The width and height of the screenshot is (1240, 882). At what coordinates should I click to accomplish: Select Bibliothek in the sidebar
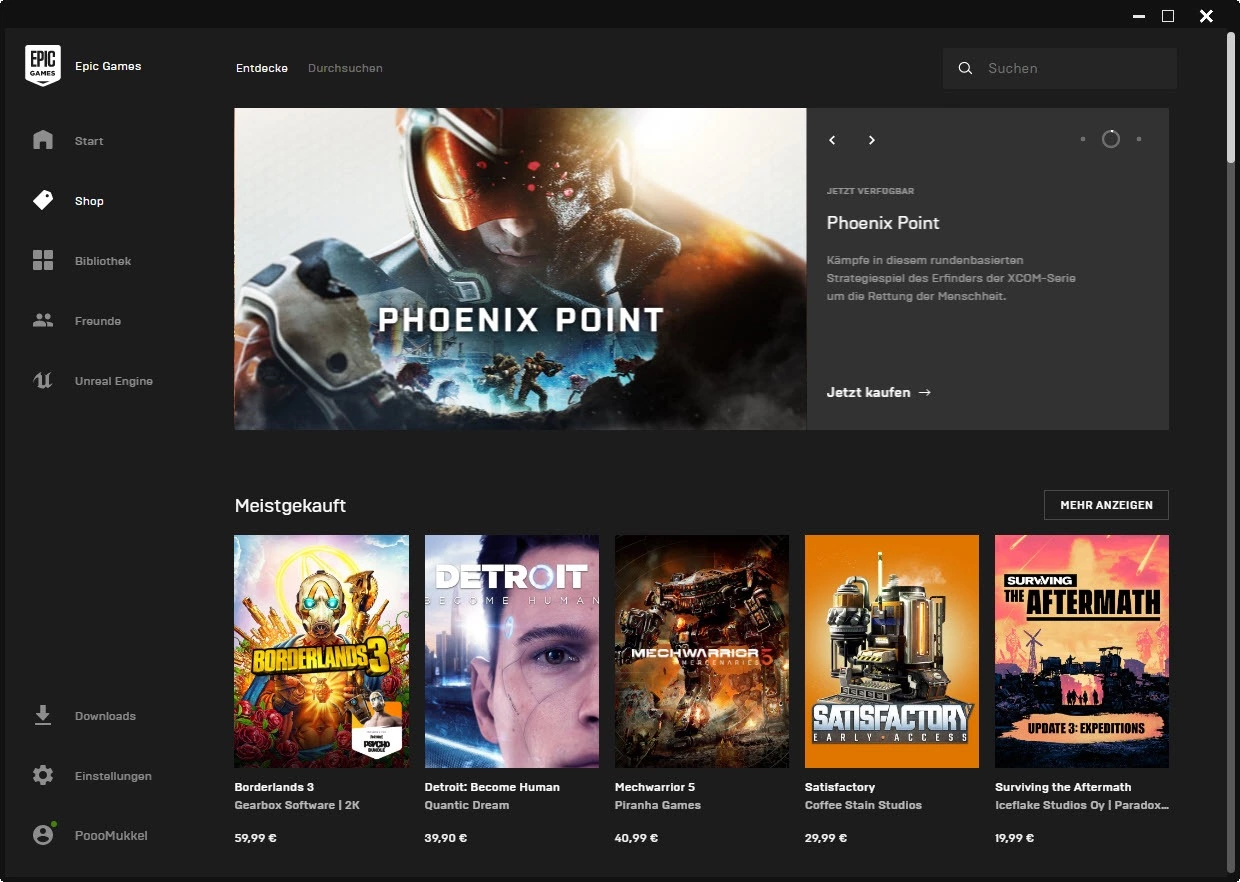103,261
